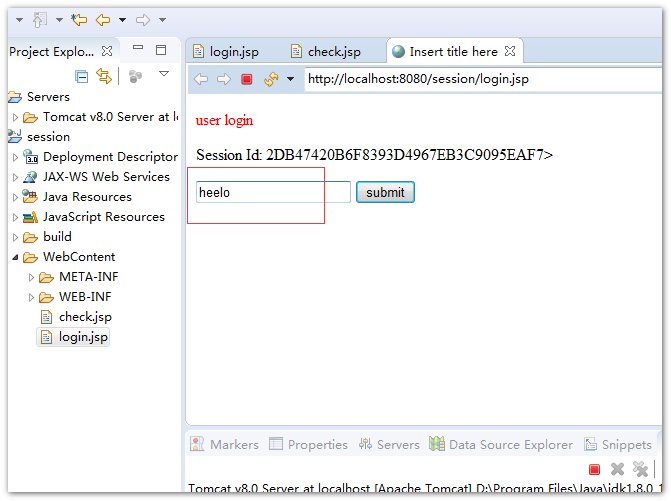Image resolution: width=671 pixels, height=501 pixels.
Task: Go forward in the internal web browser
Action: [223, 79]
